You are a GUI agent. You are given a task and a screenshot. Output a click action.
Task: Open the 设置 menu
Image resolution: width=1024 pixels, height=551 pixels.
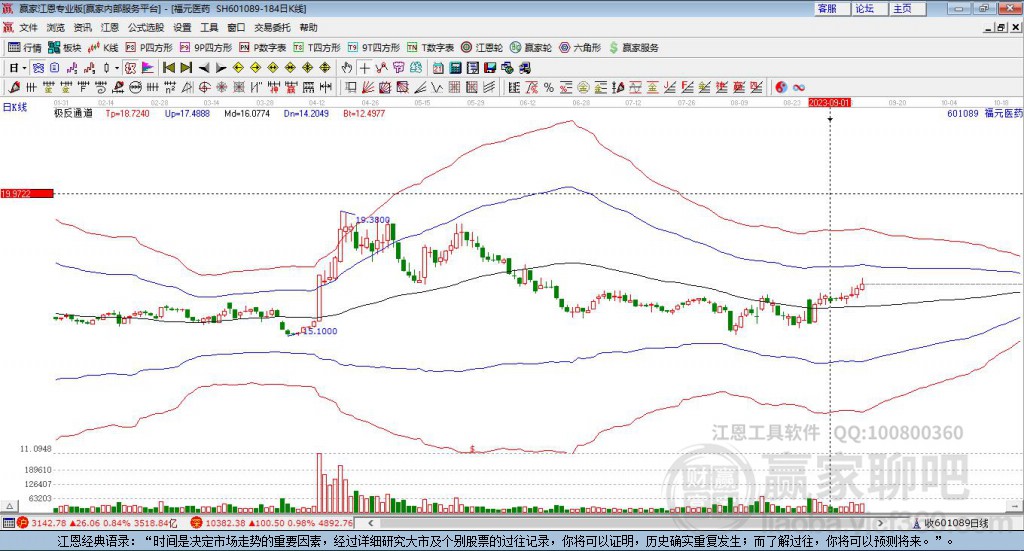(182, 27)
